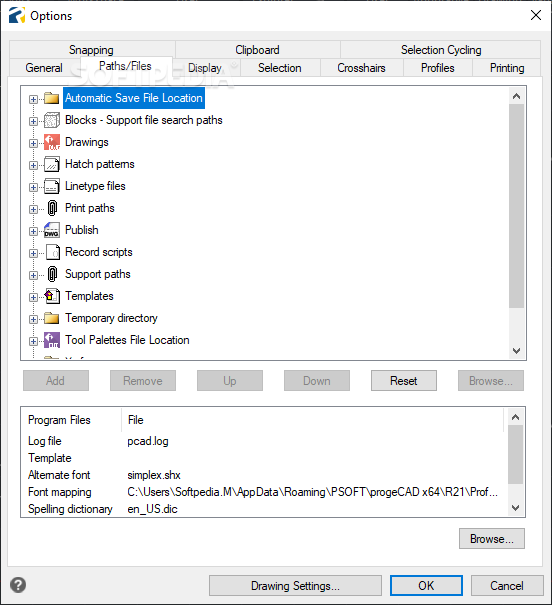
Task: Select the Font mapping row
Action: pyautogui.click(x=265, y=492)
